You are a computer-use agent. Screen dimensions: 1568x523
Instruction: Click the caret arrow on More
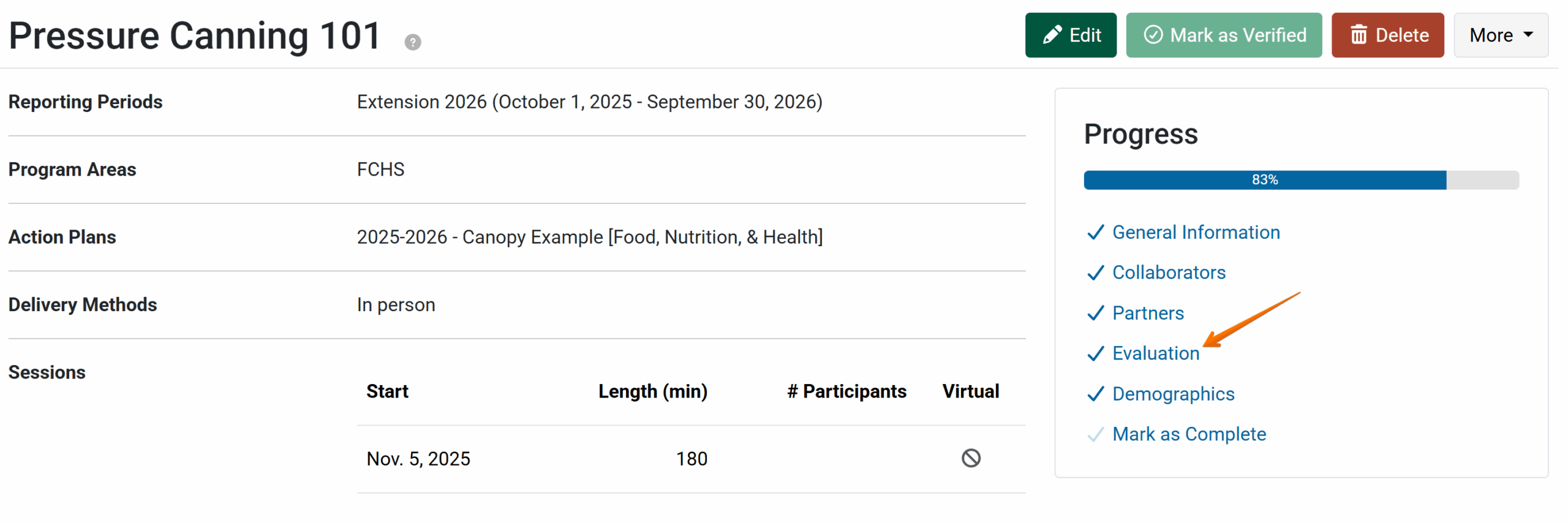[x=1528, y=35]
